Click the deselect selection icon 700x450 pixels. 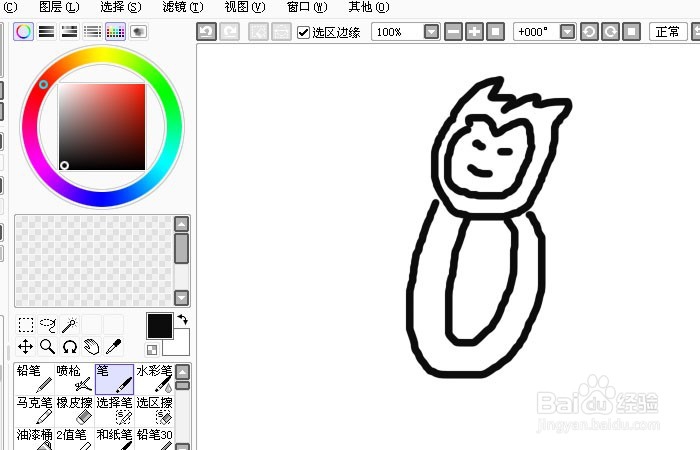(x=258, y=32)
